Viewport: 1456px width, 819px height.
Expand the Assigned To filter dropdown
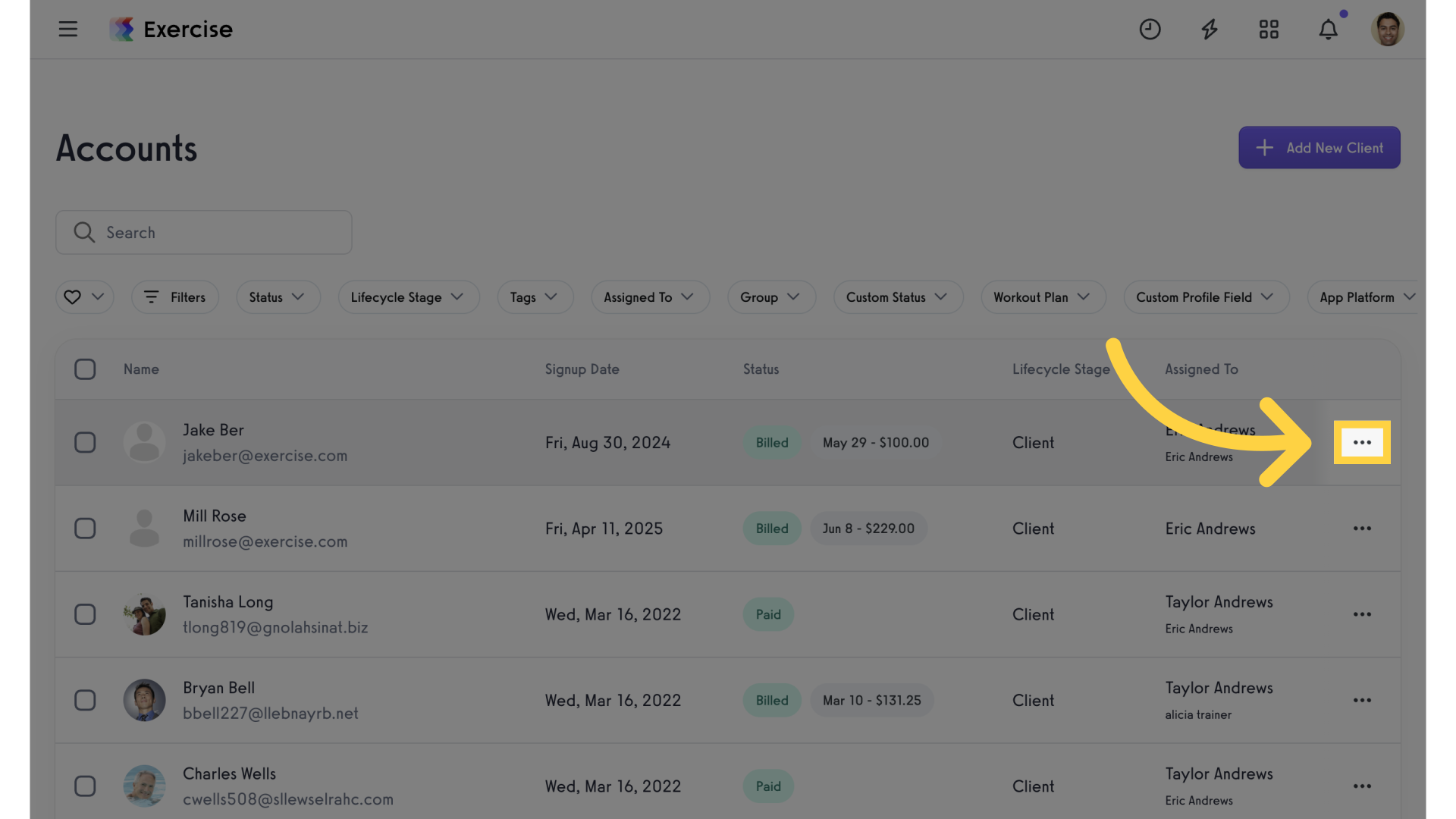click(x=650, y=297)
